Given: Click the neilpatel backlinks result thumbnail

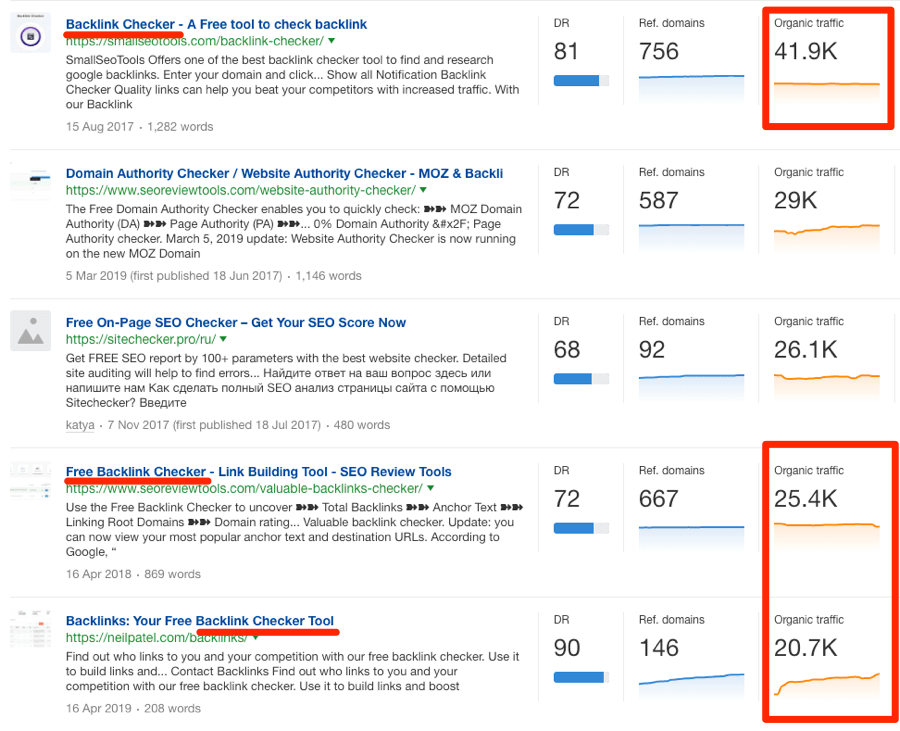Looking at the screenshot, I should [30, 629].
